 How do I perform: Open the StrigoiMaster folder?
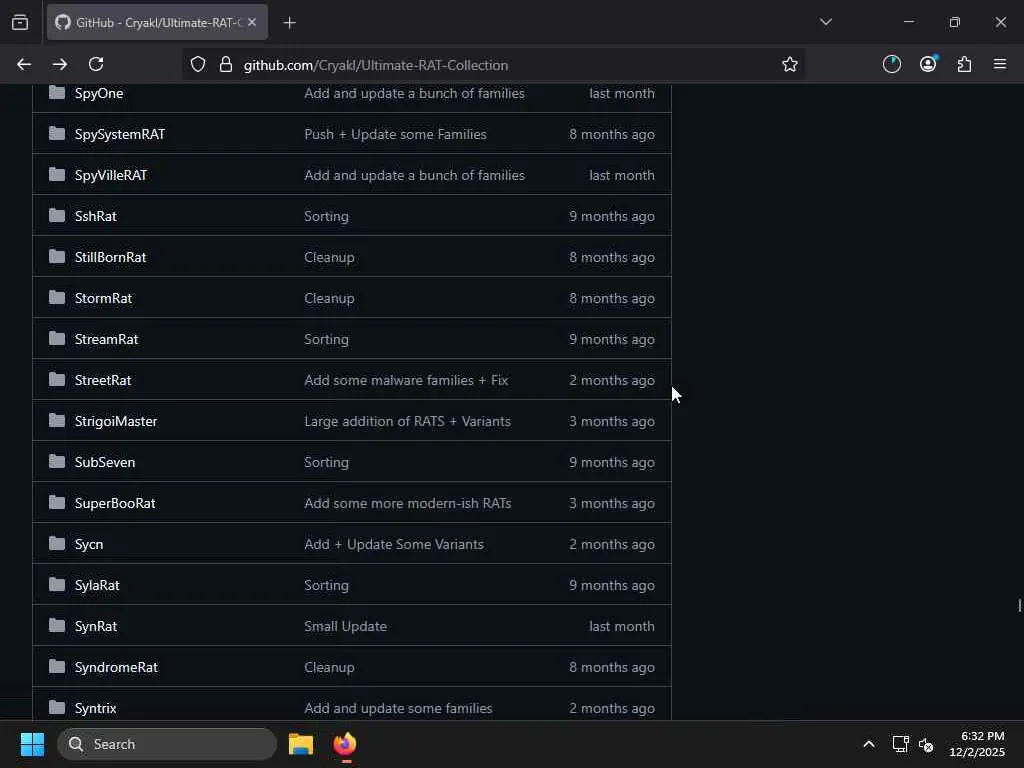point(116,421)
